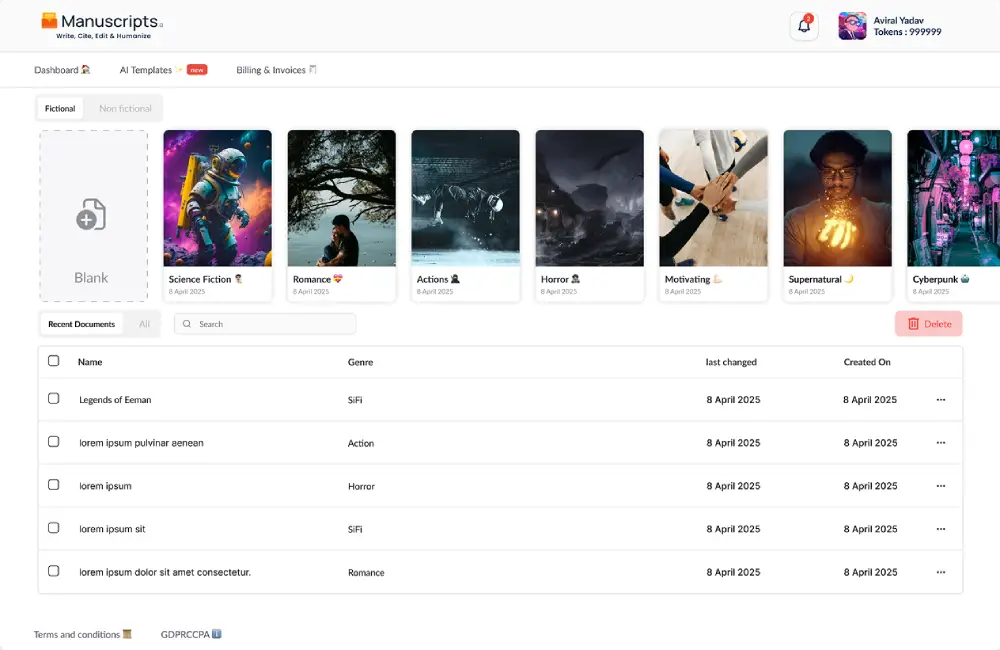Expand options for lorem ipsum sit row
Image resolution: width=1000 pixels, height=650 pixels.
pyautogui.click(x=940, y=529)
